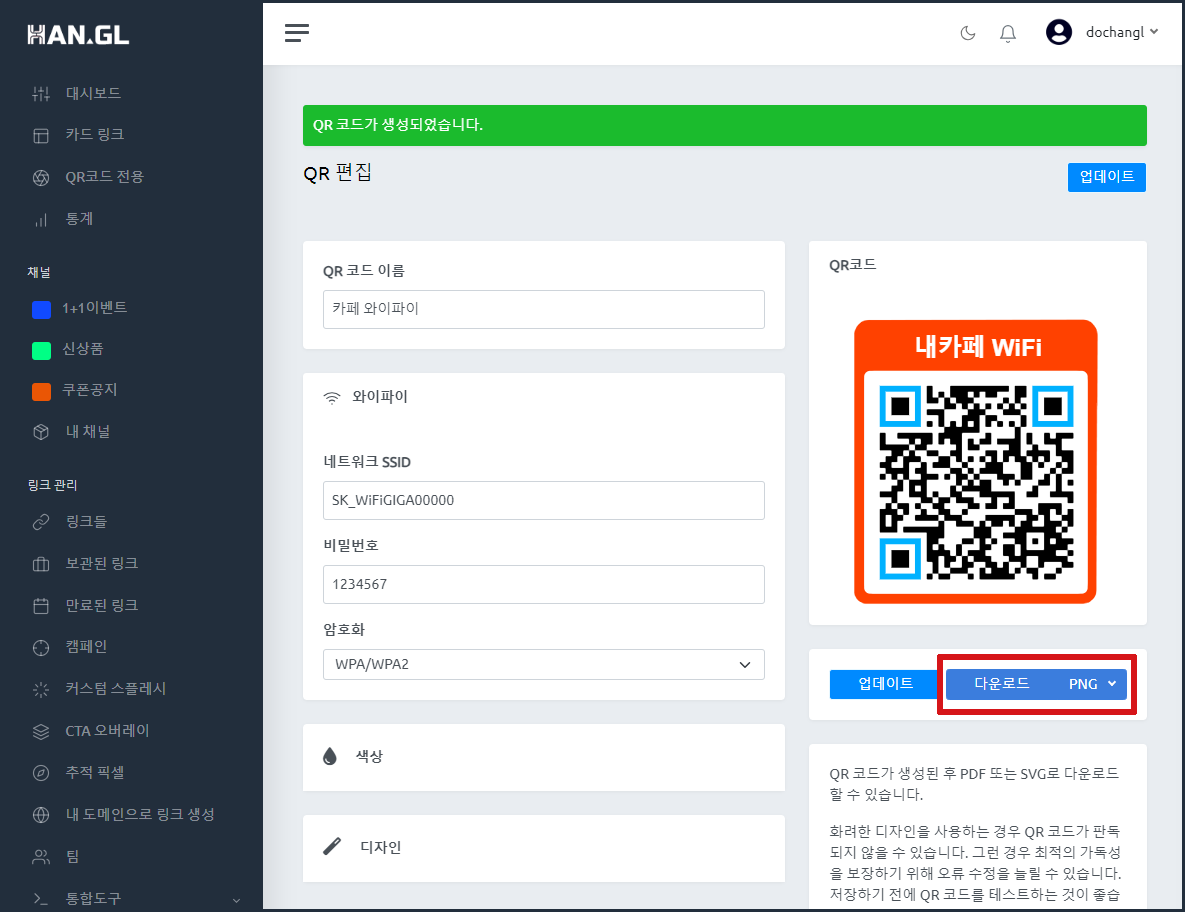Open QR코드 전용 menu item
This screenshot has width=1185, height=912.
pyautogui.click(x=104, y=176)
